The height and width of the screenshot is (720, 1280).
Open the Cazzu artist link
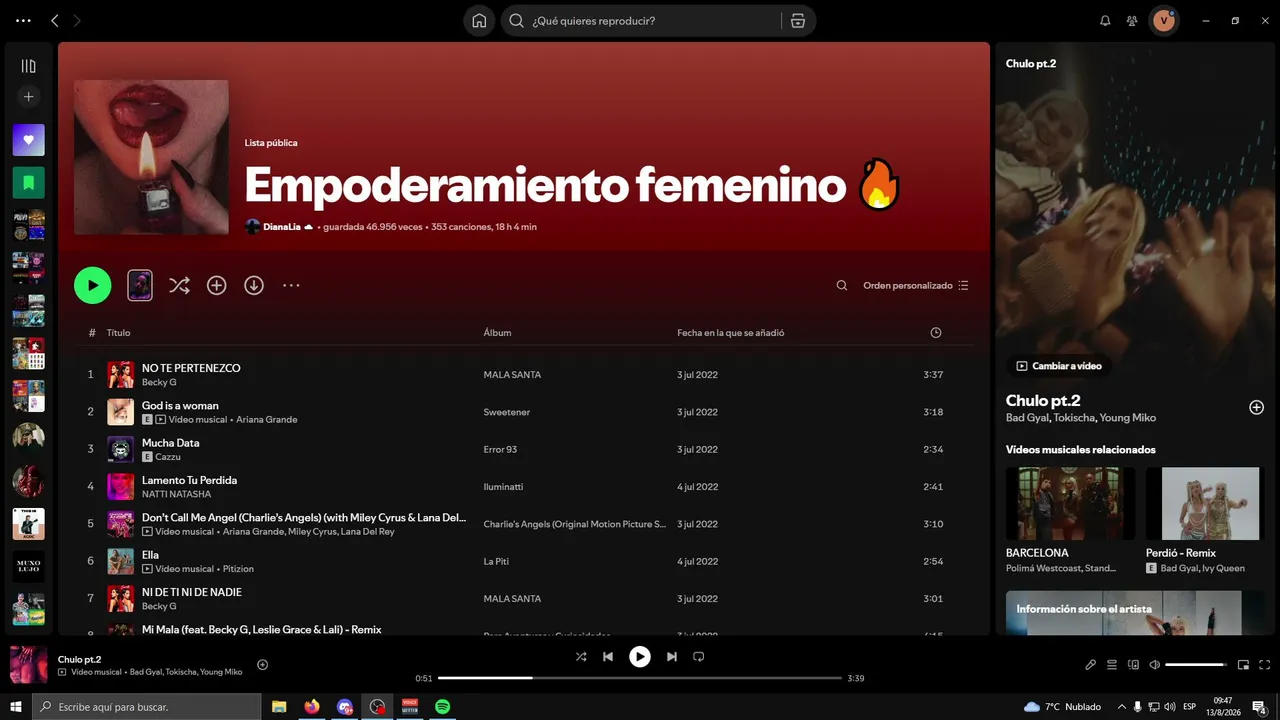click(x=167, y=457)
